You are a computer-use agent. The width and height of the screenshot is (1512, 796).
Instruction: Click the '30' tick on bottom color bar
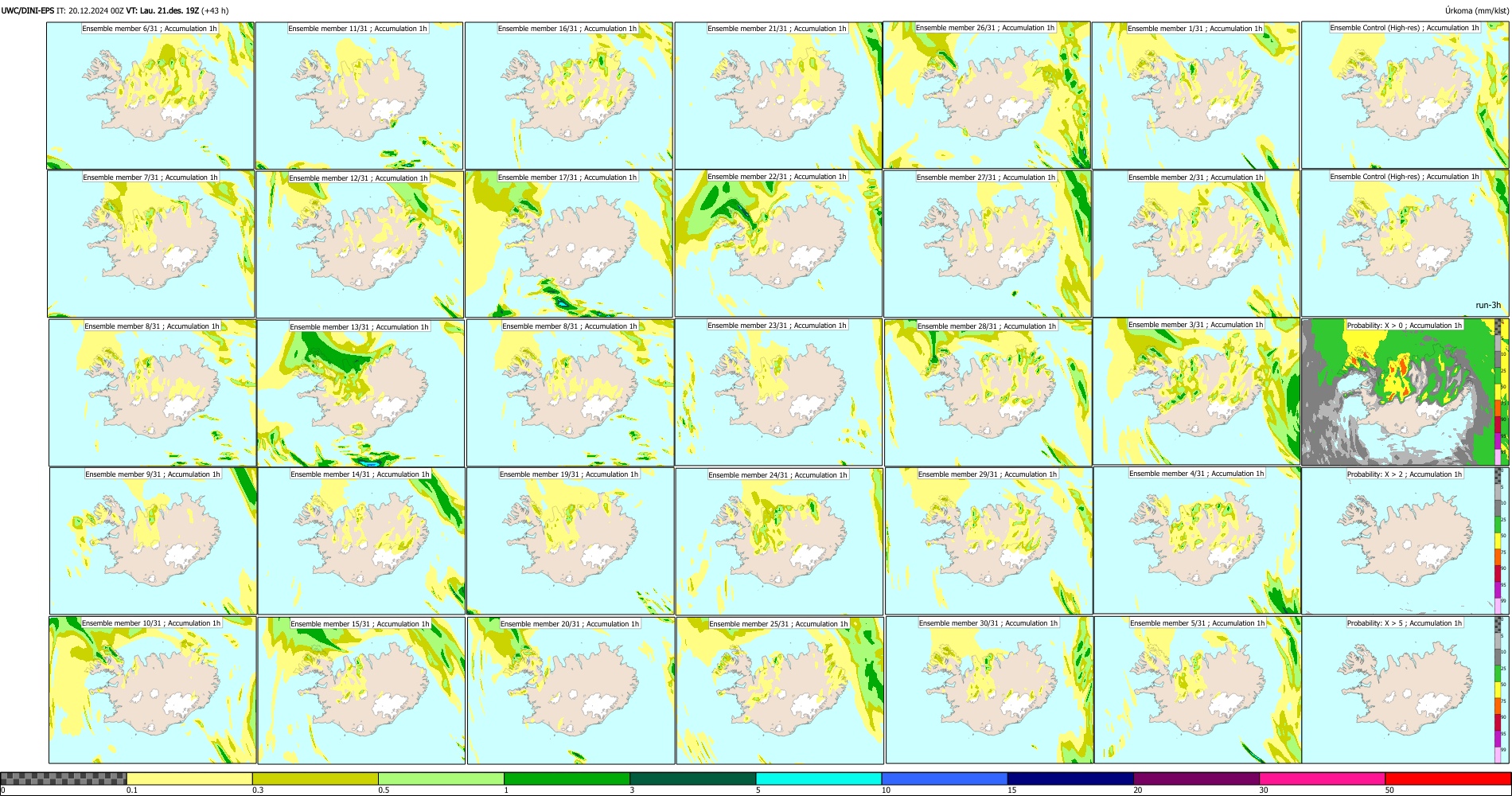pyautogui.click(x=1263, y=790)
